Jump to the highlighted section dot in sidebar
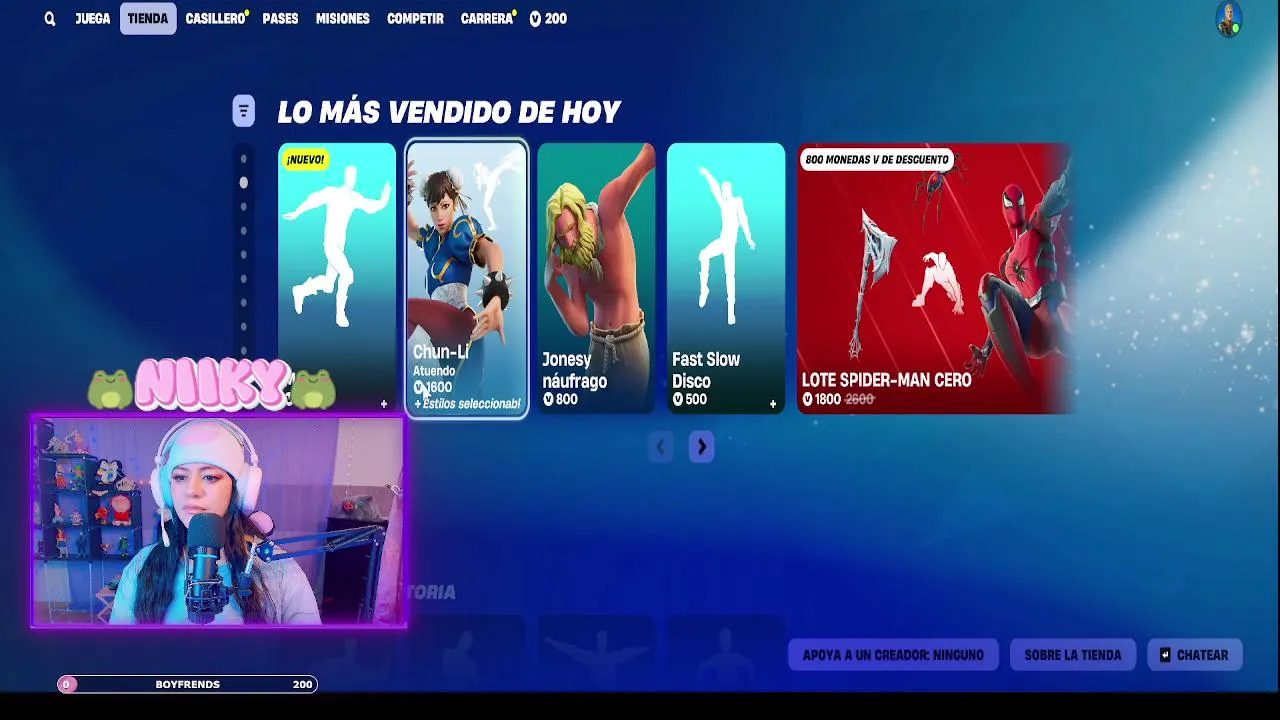This screenshot has width=1280, height=720. tap(243, 183)
